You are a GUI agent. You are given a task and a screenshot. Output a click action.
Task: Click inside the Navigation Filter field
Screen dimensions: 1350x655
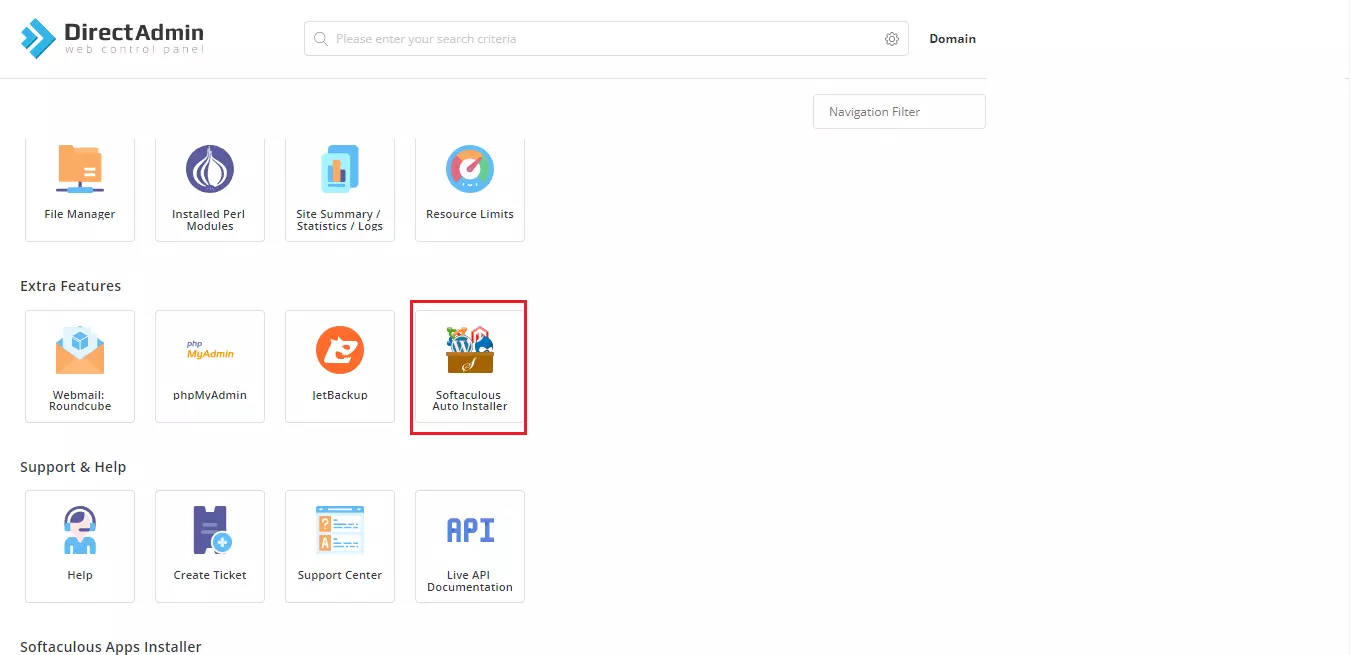898,111
